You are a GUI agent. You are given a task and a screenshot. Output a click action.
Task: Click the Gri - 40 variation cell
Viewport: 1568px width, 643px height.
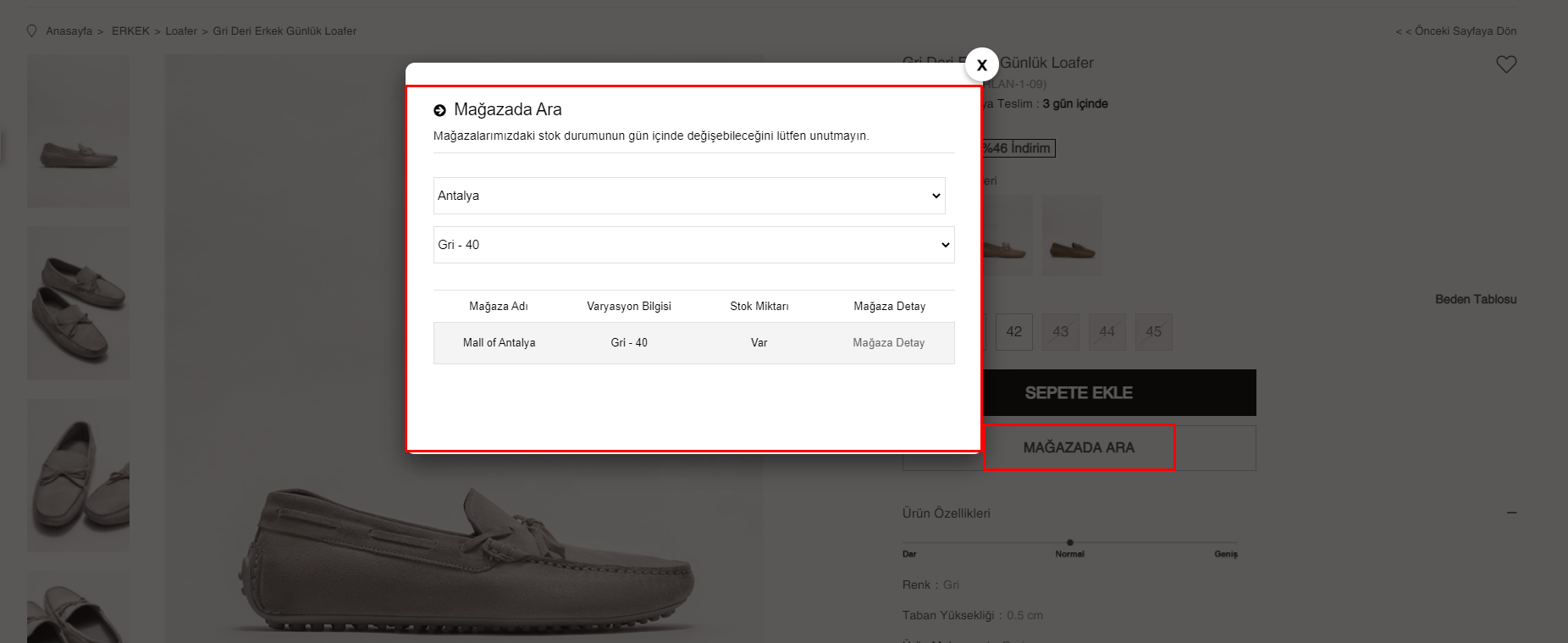[x=629, y=343]
